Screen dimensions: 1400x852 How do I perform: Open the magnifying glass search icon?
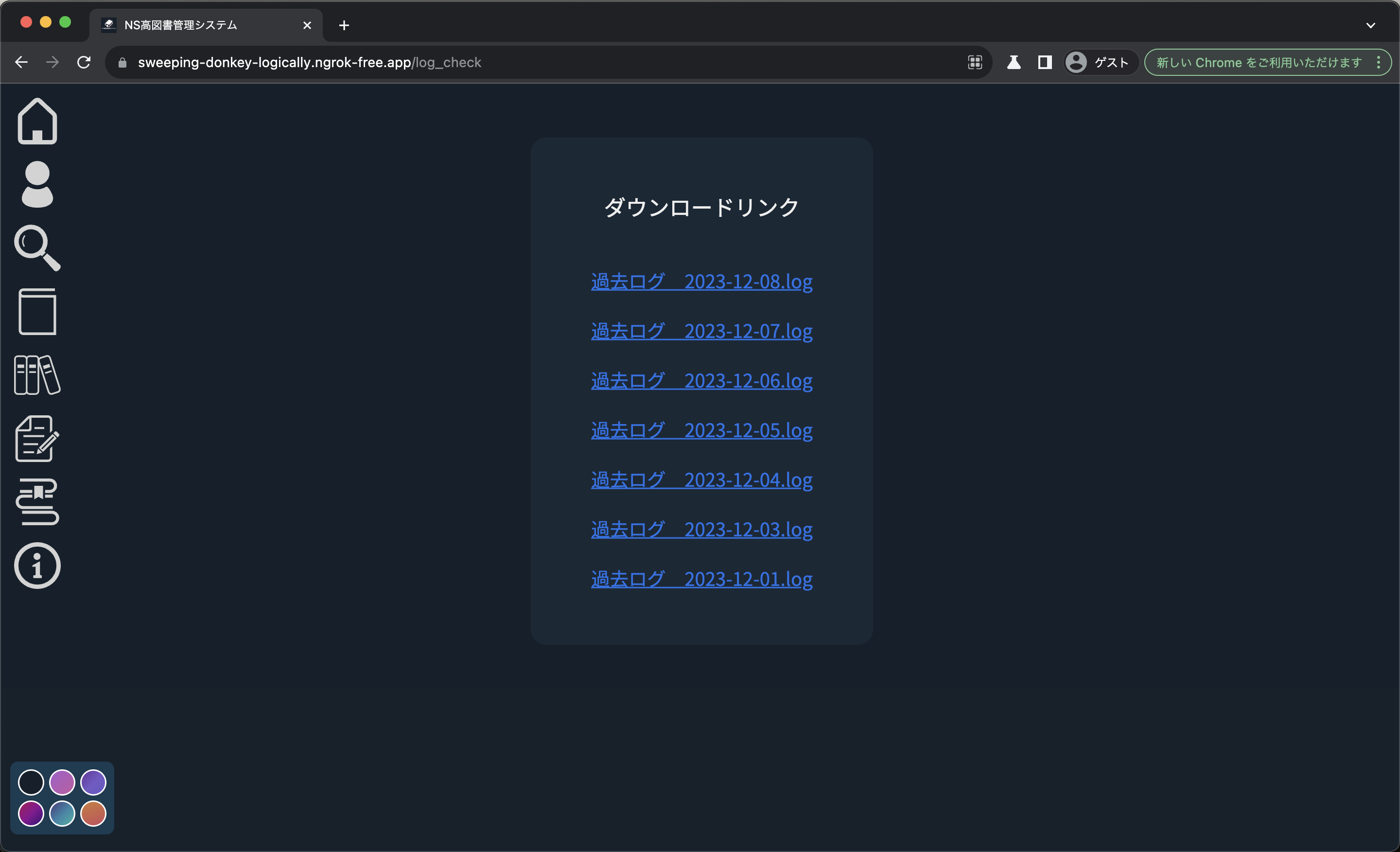37,248
